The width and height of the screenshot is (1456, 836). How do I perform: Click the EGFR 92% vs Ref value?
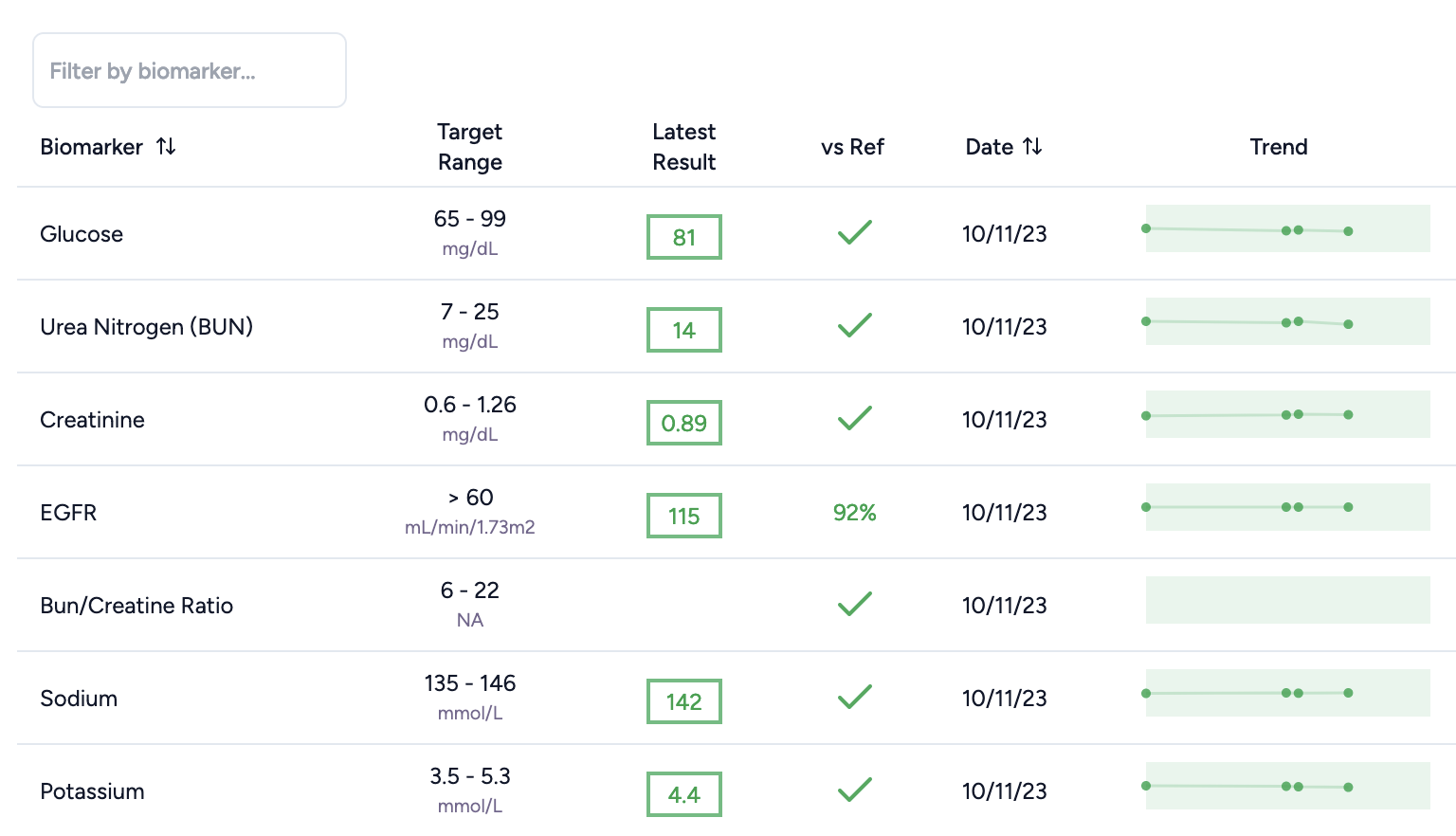point(854,513)
